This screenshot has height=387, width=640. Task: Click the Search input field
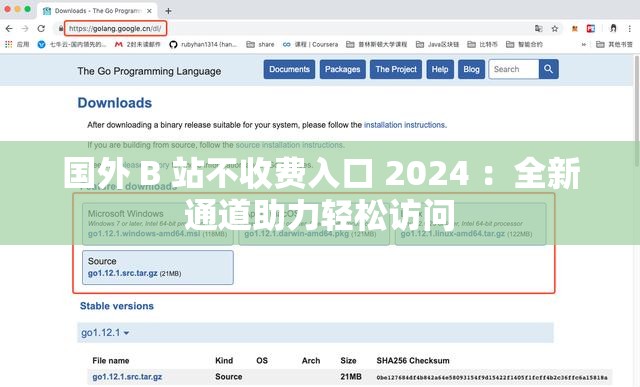(x=514, y=69)
